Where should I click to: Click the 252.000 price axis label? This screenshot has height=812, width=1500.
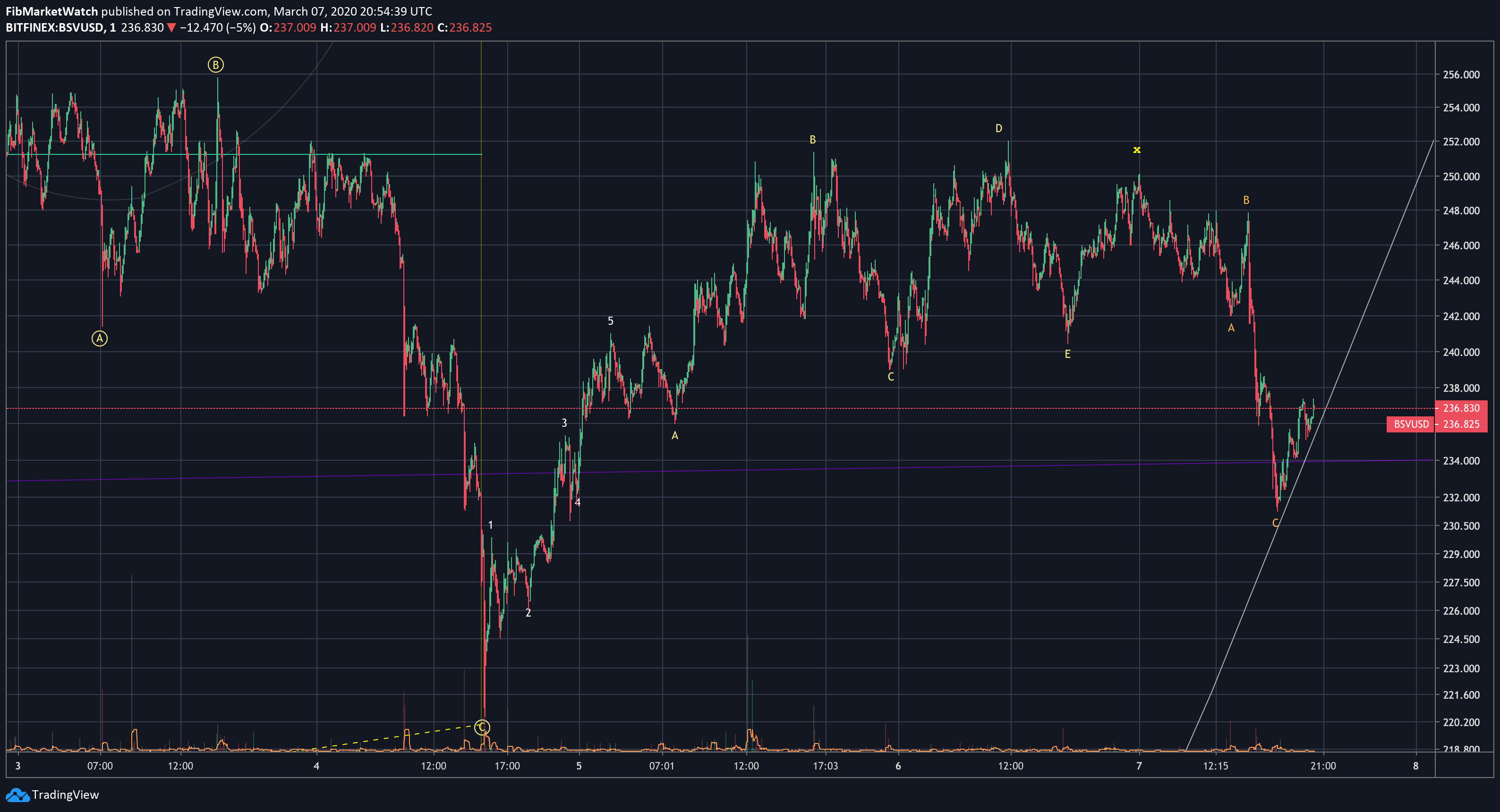coord(1461,142)
